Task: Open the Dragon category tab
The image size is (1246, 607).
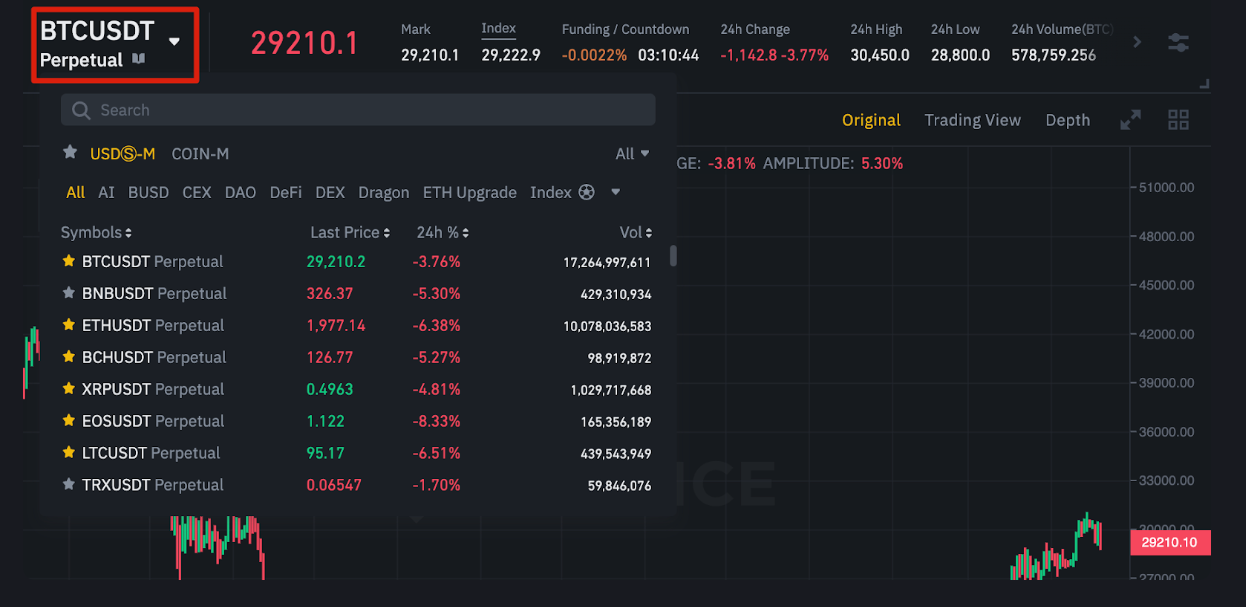Action: [384, 192]
